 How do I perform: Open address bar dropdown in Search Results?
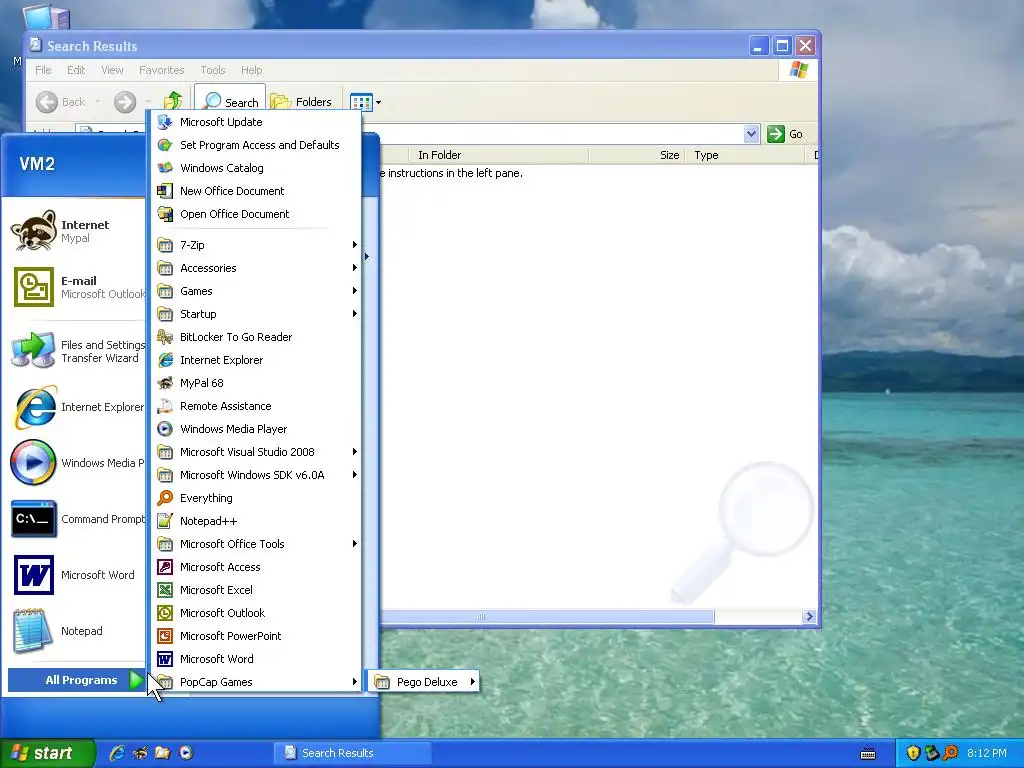pos(751,134)
